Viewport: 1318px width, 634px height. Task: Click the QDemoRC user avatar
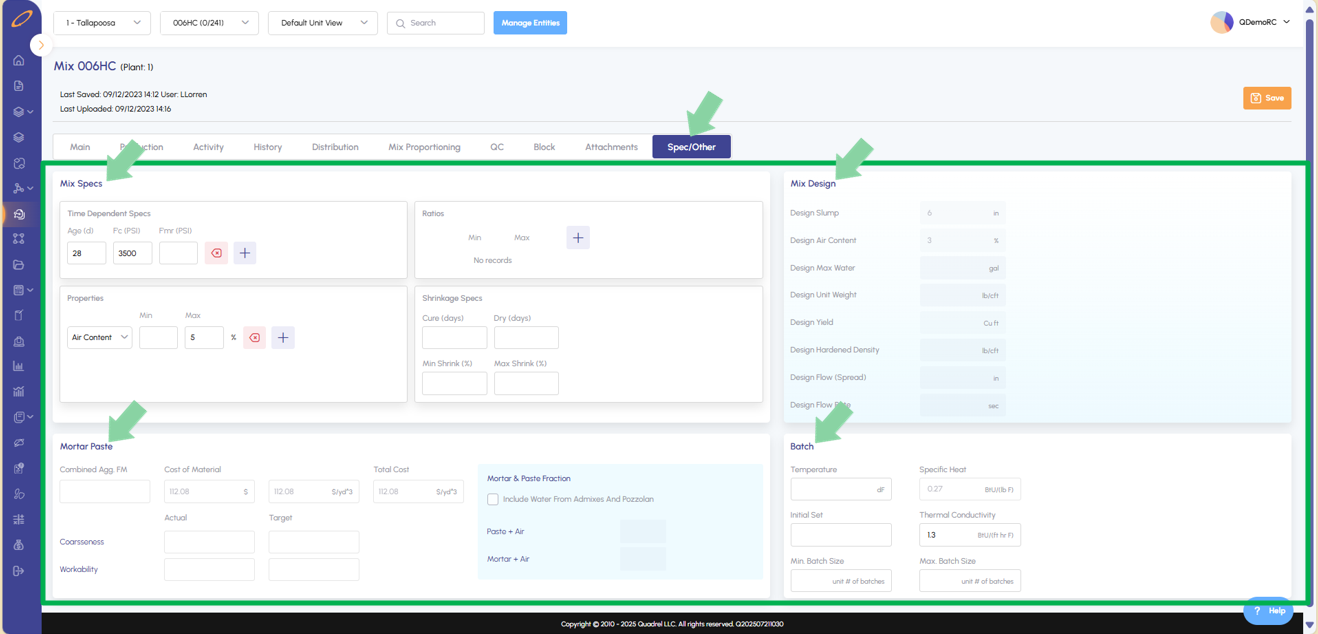click(1222, 22)
